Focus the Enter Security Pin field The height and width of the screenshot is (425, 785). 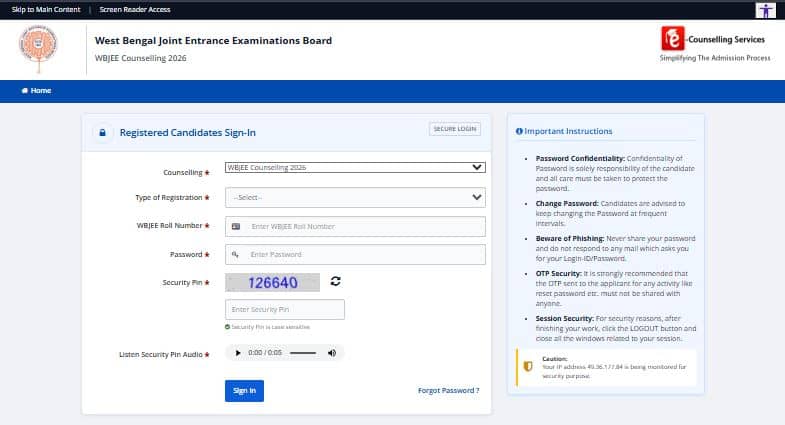[285, 309]
